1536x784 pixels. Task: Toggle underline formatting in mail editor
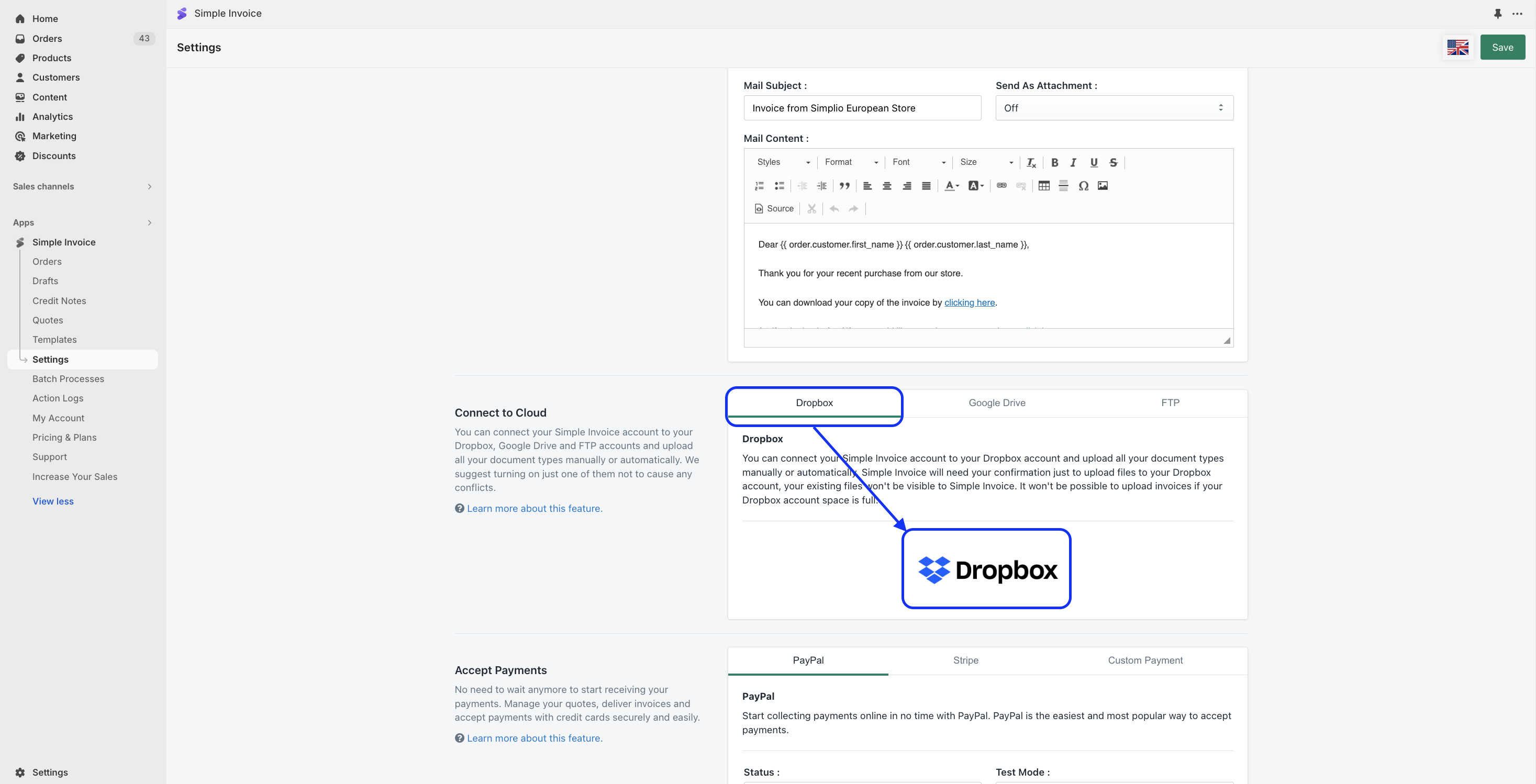(x=1094, y=162)
